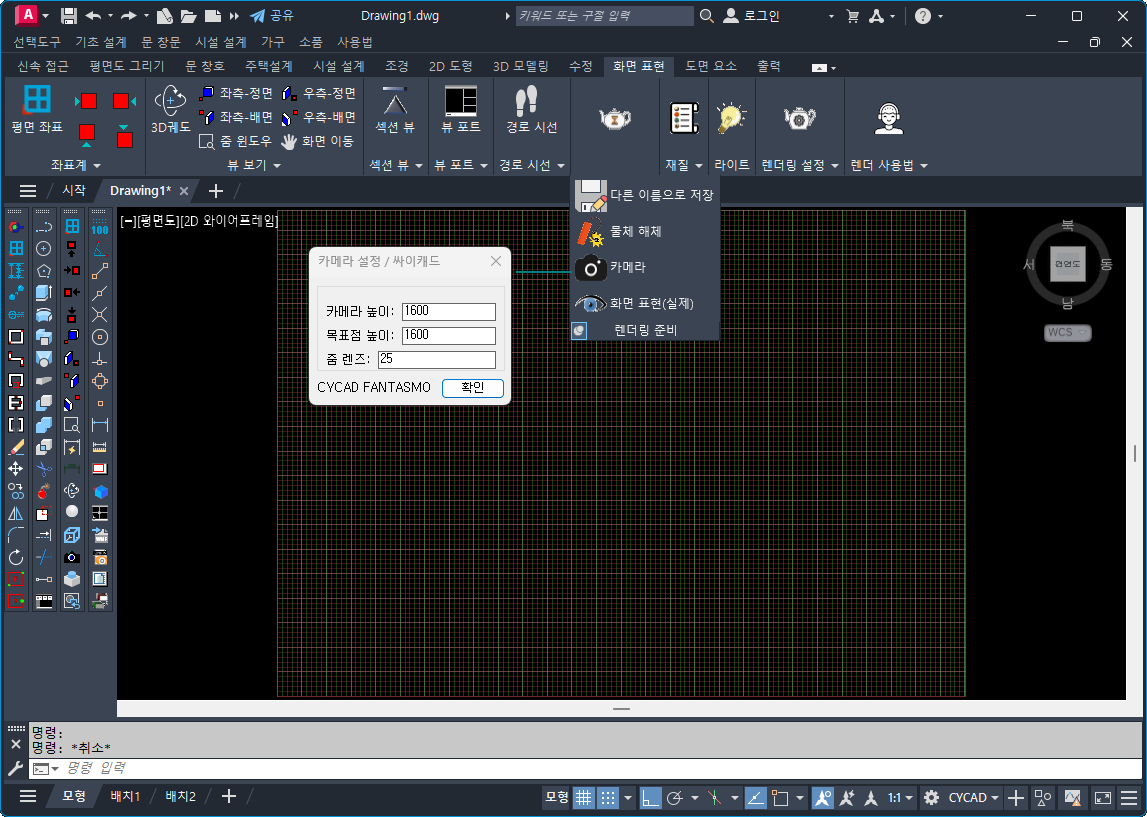Click the 섹션 뷰 icon
The image size is (1147, 817).
(394, 102)
